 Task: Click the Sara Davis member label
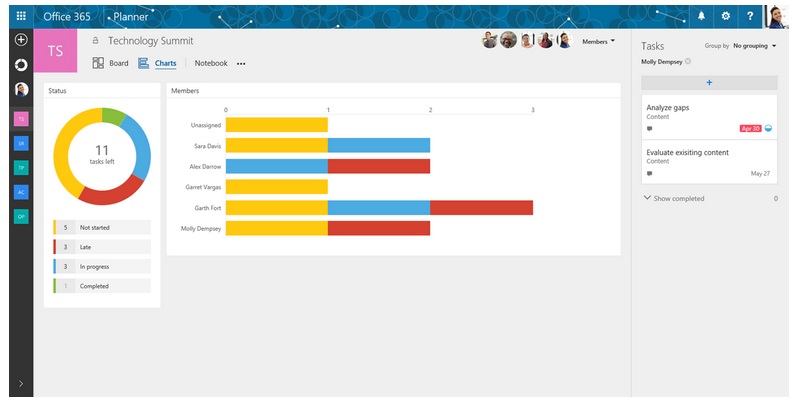(x=208, y=146)
